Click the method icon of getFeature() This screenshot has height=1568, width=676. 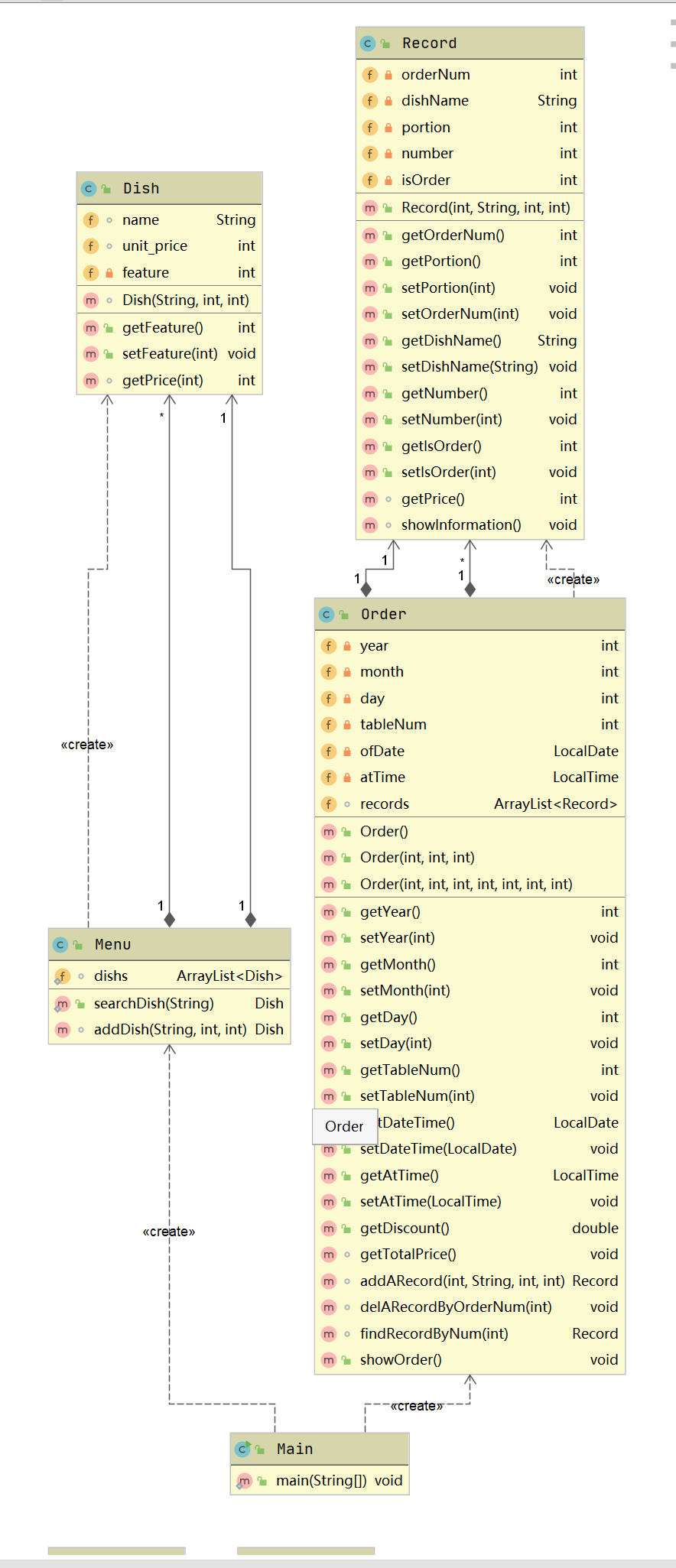[91, 328]
